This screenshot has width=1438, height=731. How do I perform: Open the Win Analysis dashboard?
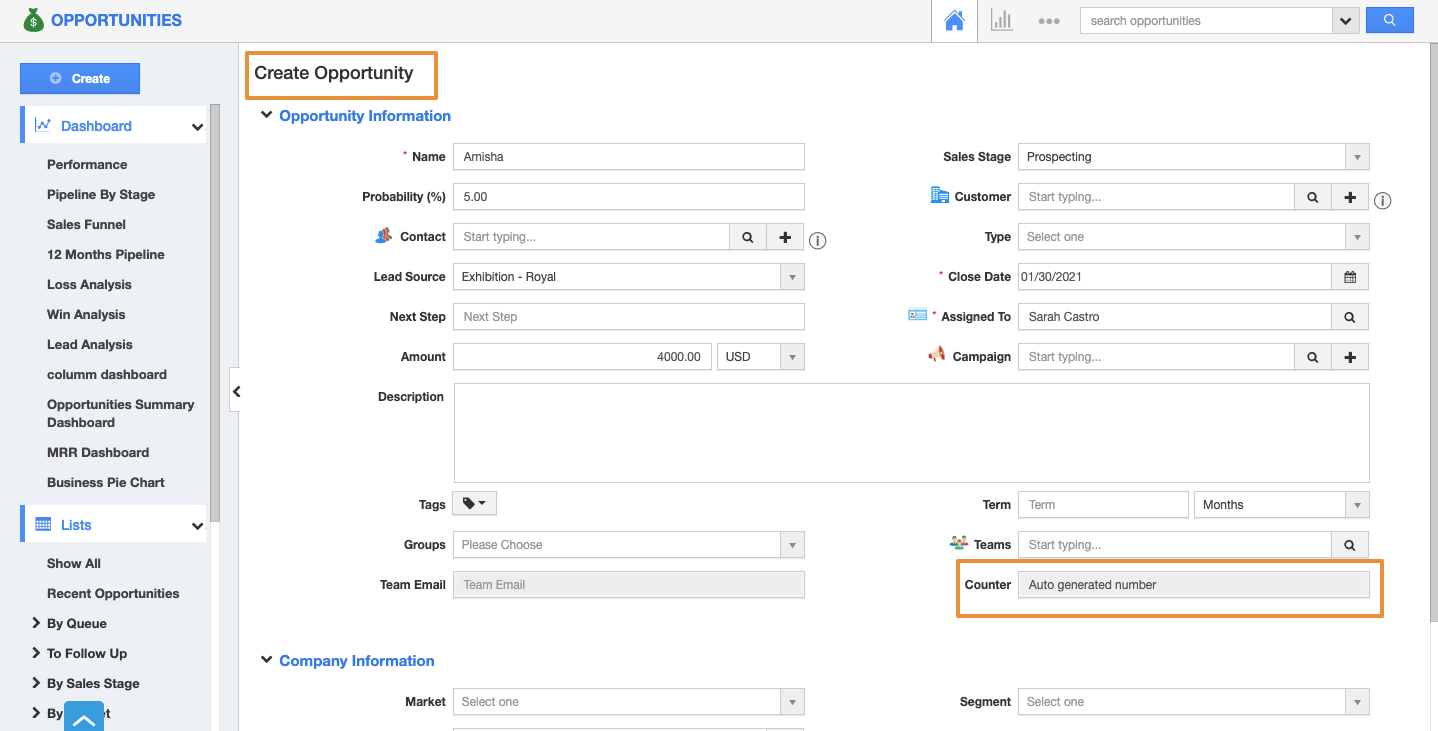click(86, 314)
